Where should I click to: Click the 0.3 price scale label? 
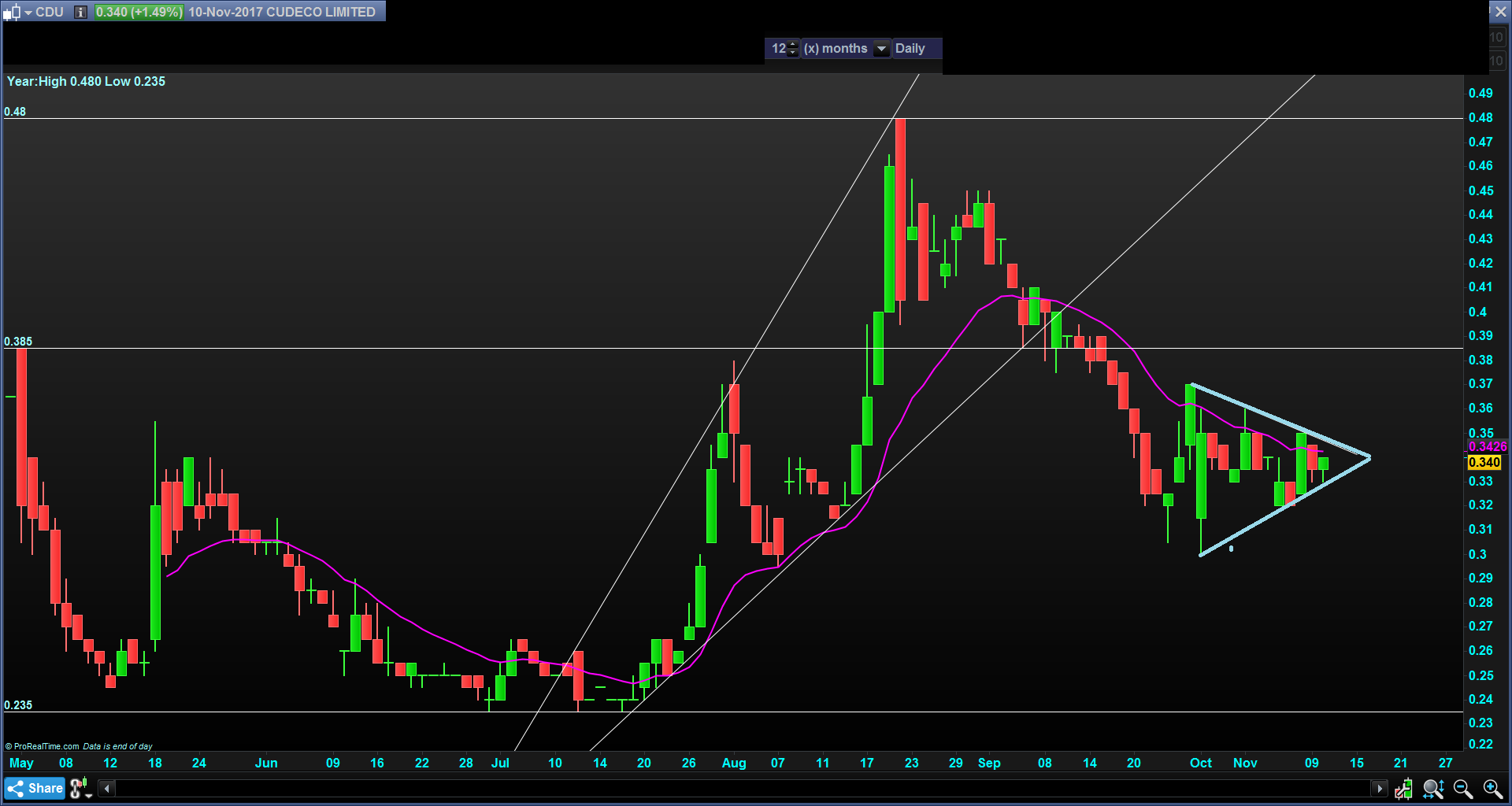coord(1477,554)
